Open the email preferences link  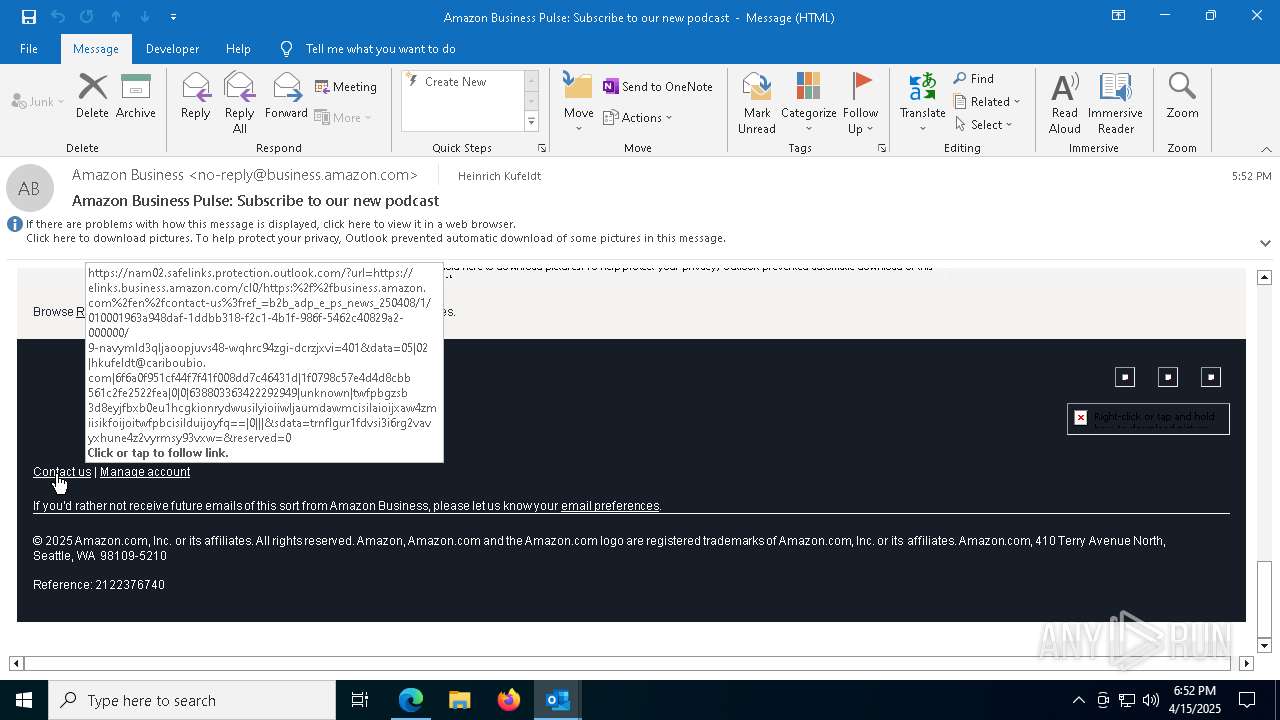tap(610, 506)
